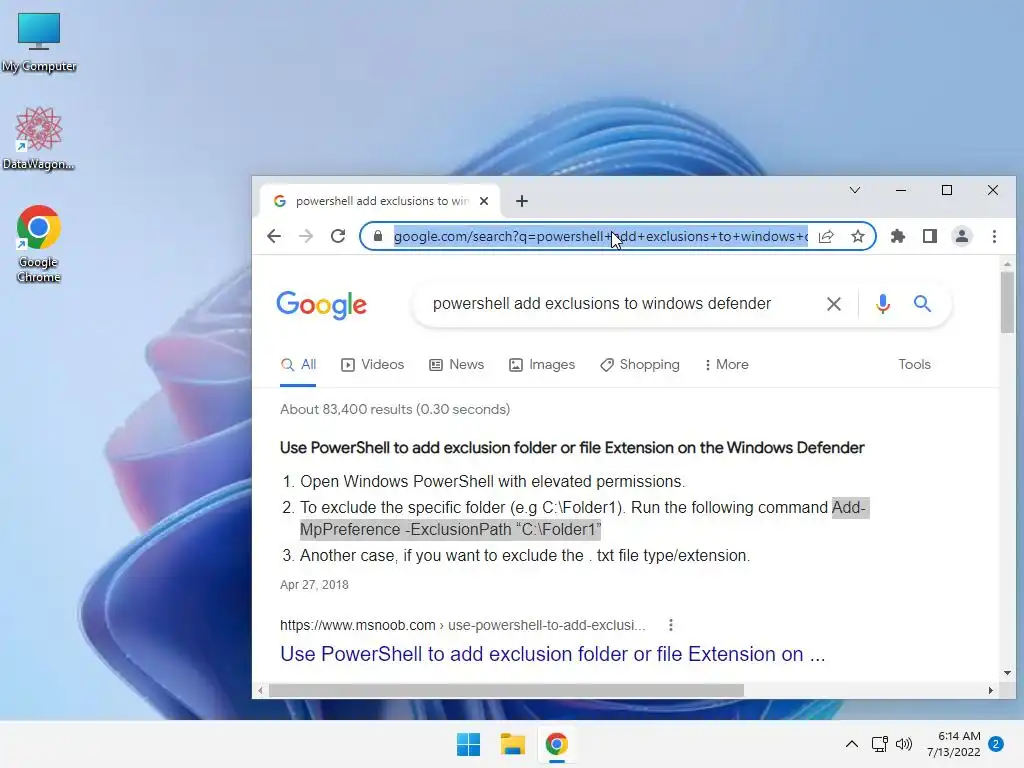This screenshot has width=1024, height=768.
Task: Close the powershell add exclusions tab
Action: pyautogui.click(x=484, y=201)
